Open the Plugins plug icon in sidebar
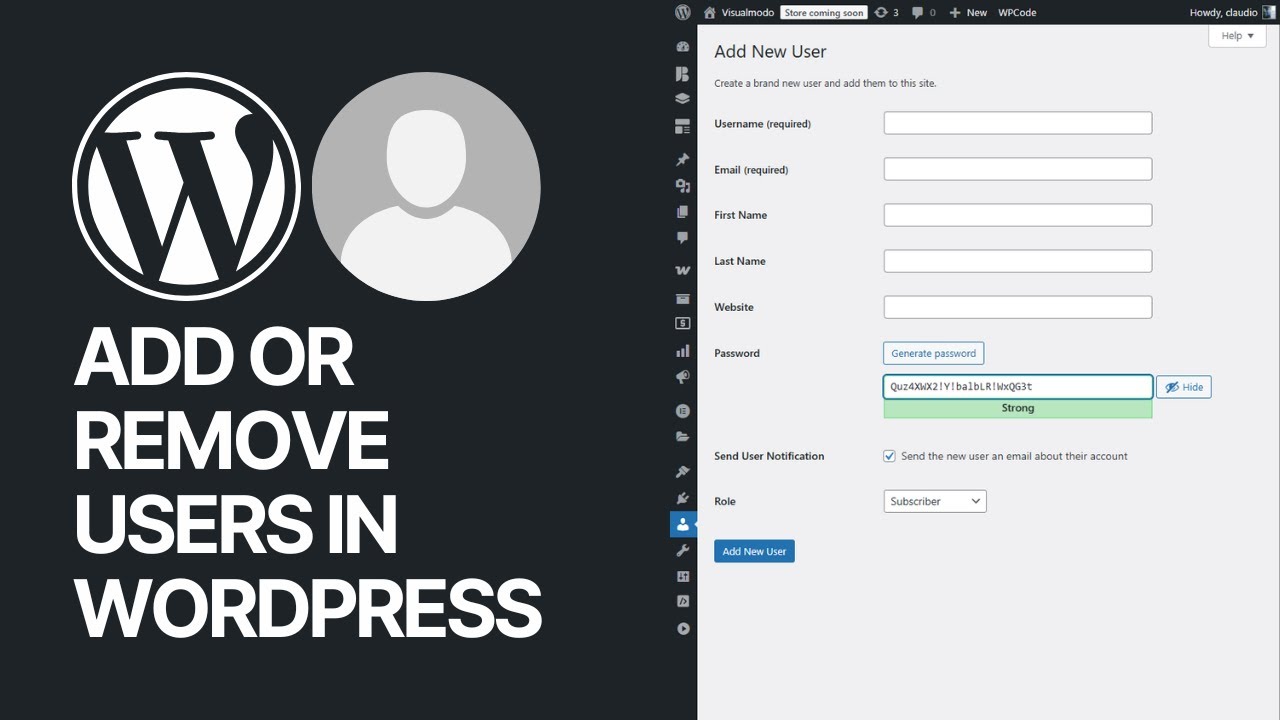This screenshot has height=720, width=1280. click(683, 497)
